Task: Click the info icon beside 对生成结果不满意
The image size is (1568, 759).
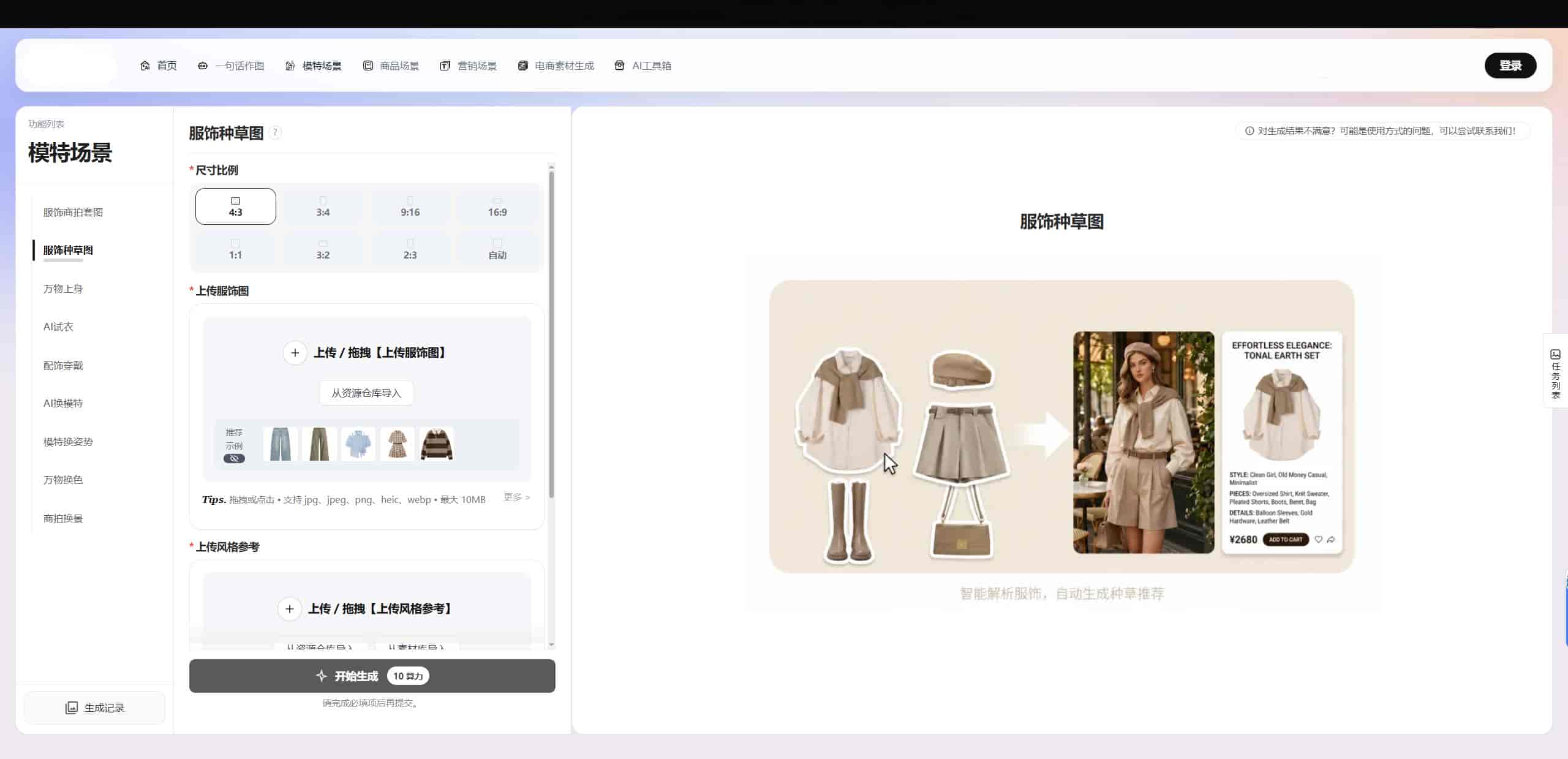Action: point(1249,130)
